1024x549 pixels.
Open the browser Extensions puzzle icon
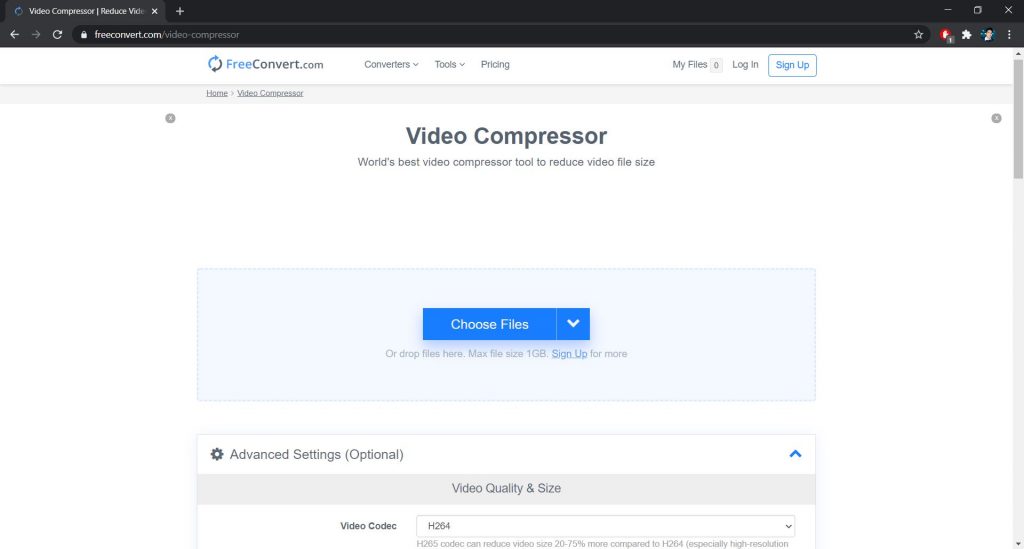click(966, 34)
